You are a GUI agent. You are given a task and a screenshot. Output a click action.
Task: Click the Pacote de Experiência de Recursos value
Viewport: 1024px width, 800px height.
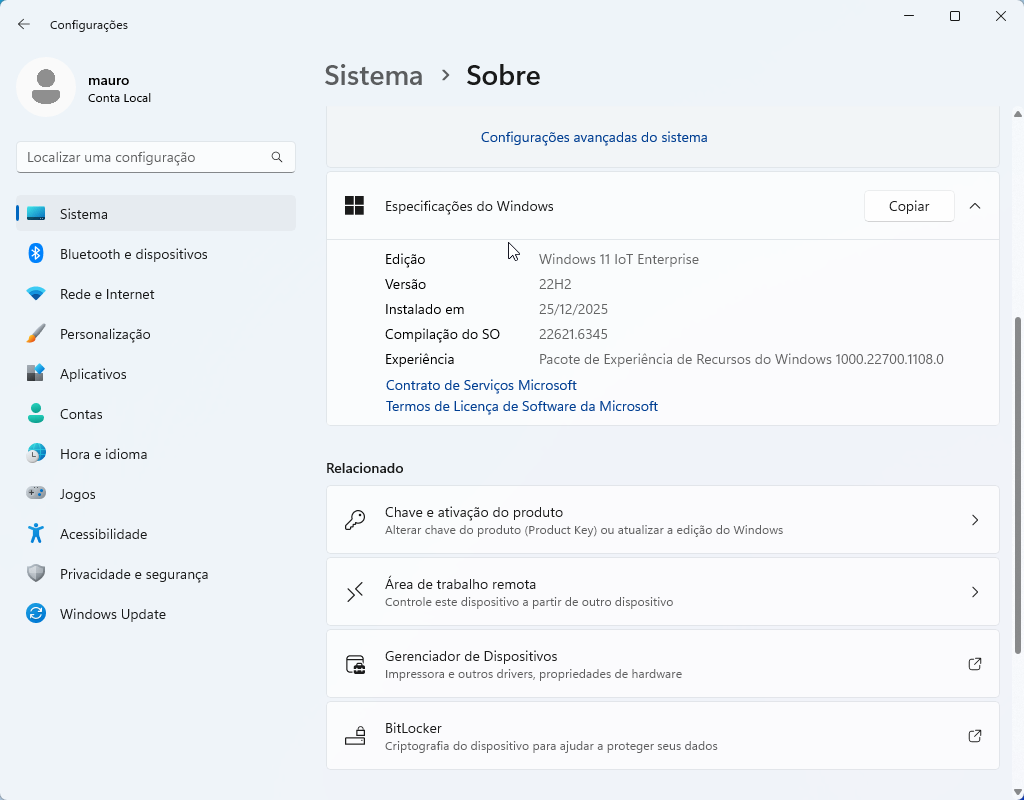741,359
